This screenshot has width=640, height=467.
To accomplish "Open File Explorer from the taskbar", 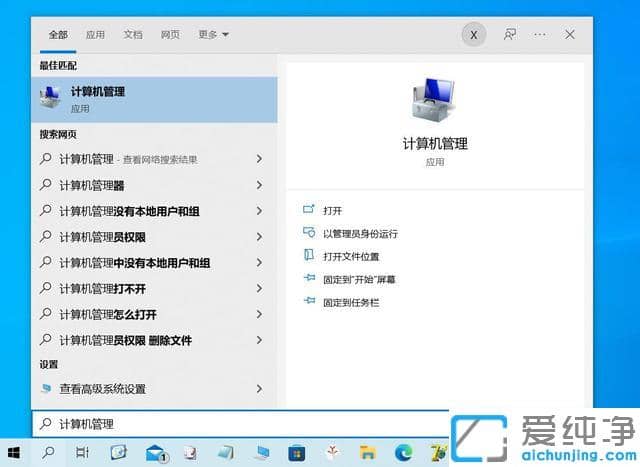I will [367, 453].
